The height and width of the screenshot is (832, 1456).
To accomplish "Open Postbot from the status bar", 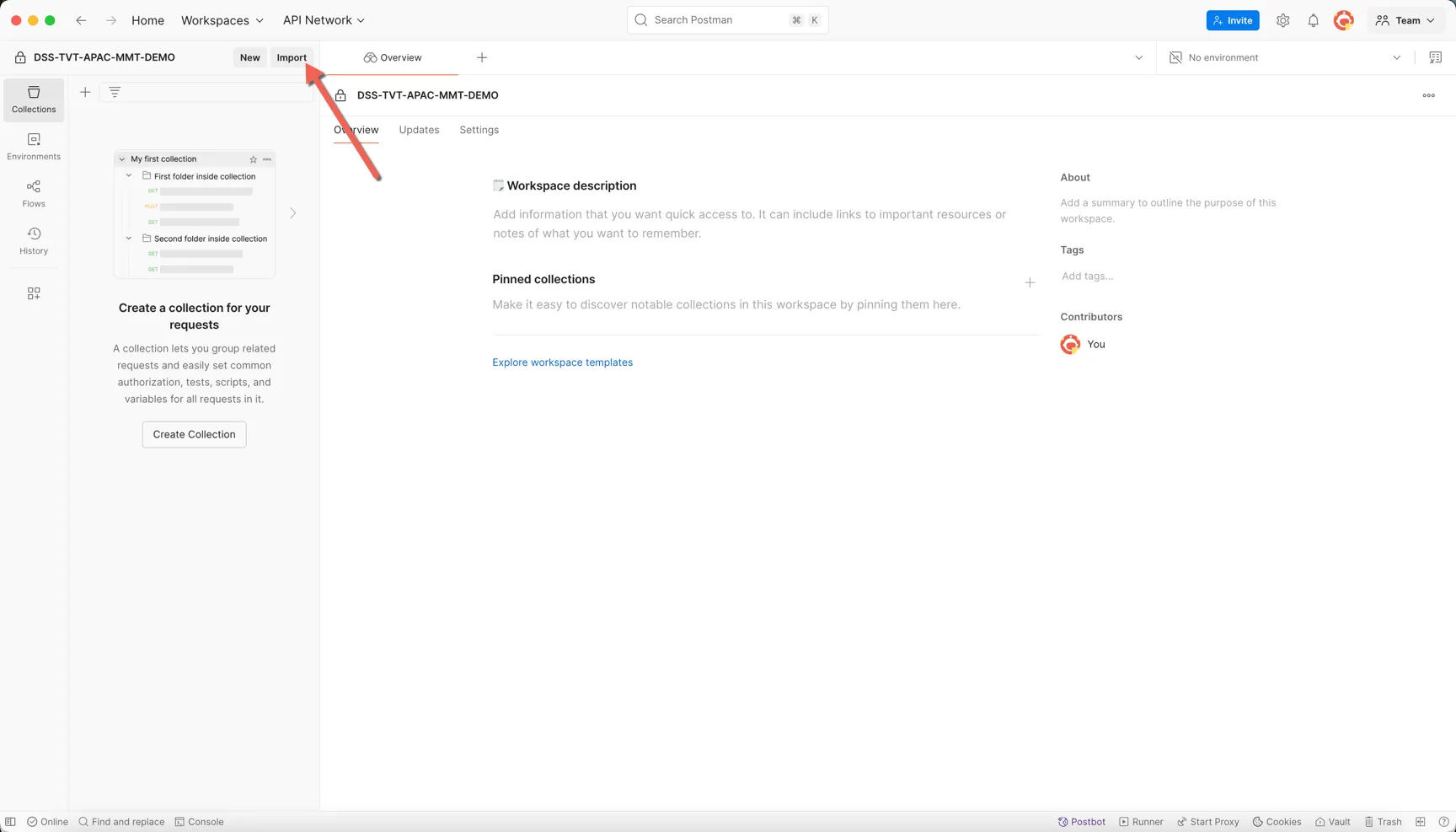I will coord(1082,822).
